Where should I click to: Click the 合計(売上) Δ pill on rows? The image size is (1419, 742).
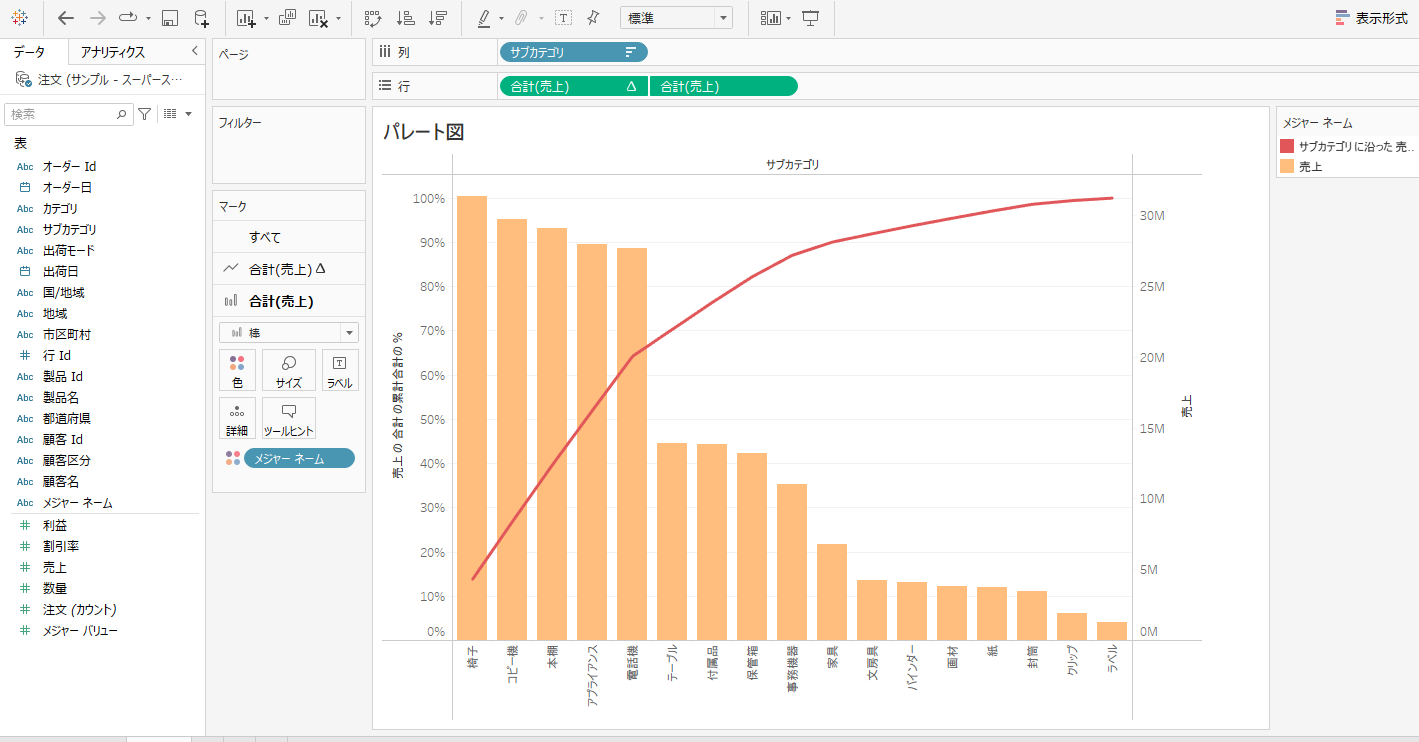coord(573,86)
